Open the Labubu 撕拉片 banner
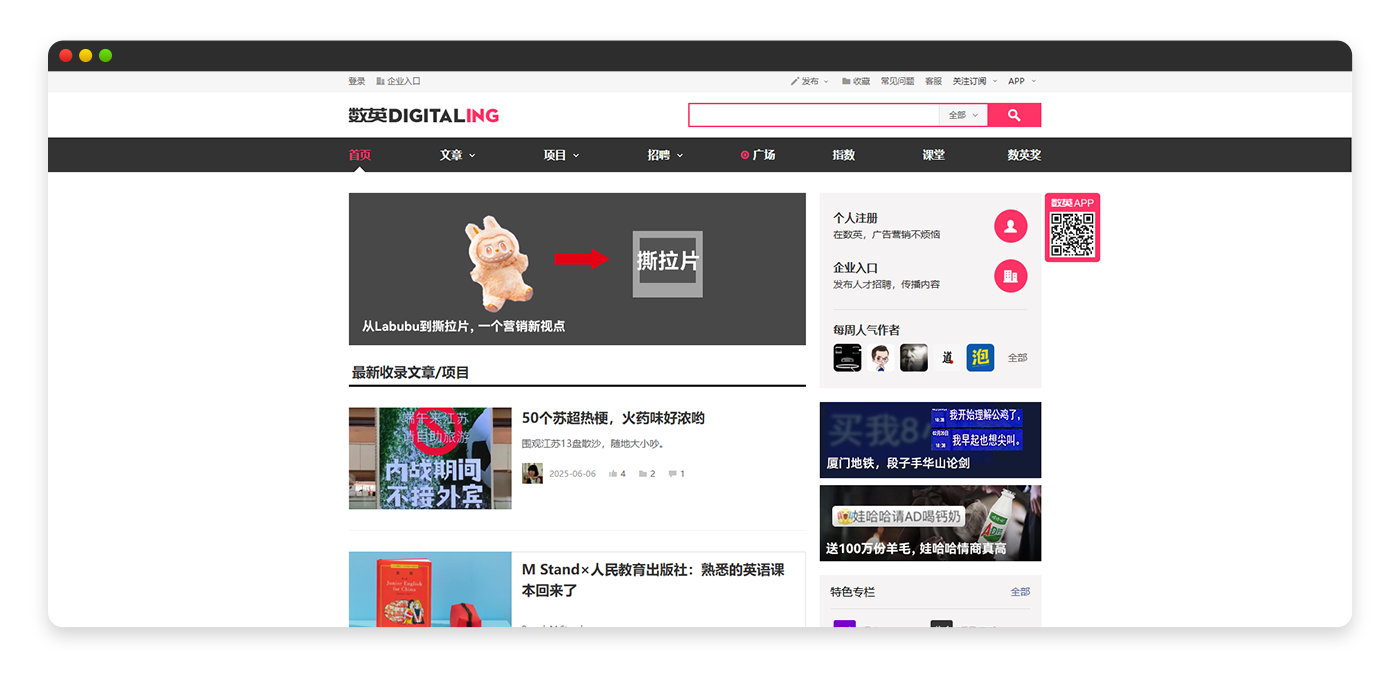This screenshot has width=1400, height=700. point(577,269)
